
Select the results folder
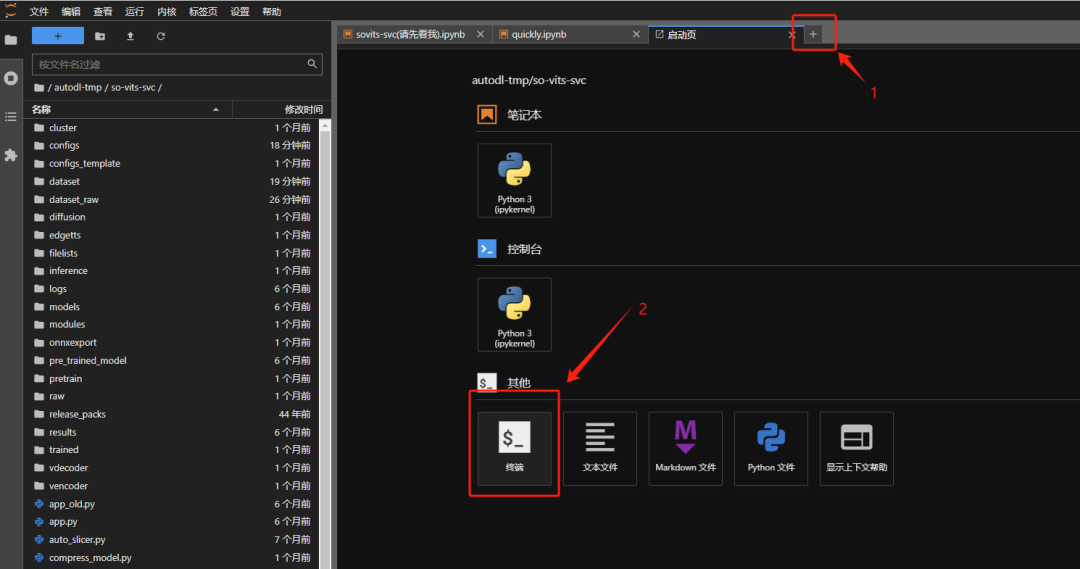pos(172,432)
